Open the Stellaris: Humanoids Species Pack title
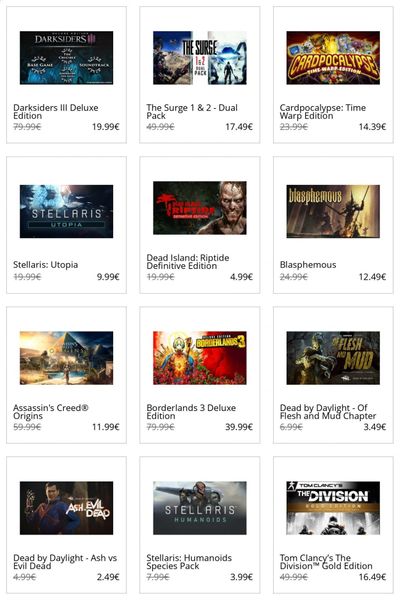Screen dimensions: 400x600 (189, 562)
